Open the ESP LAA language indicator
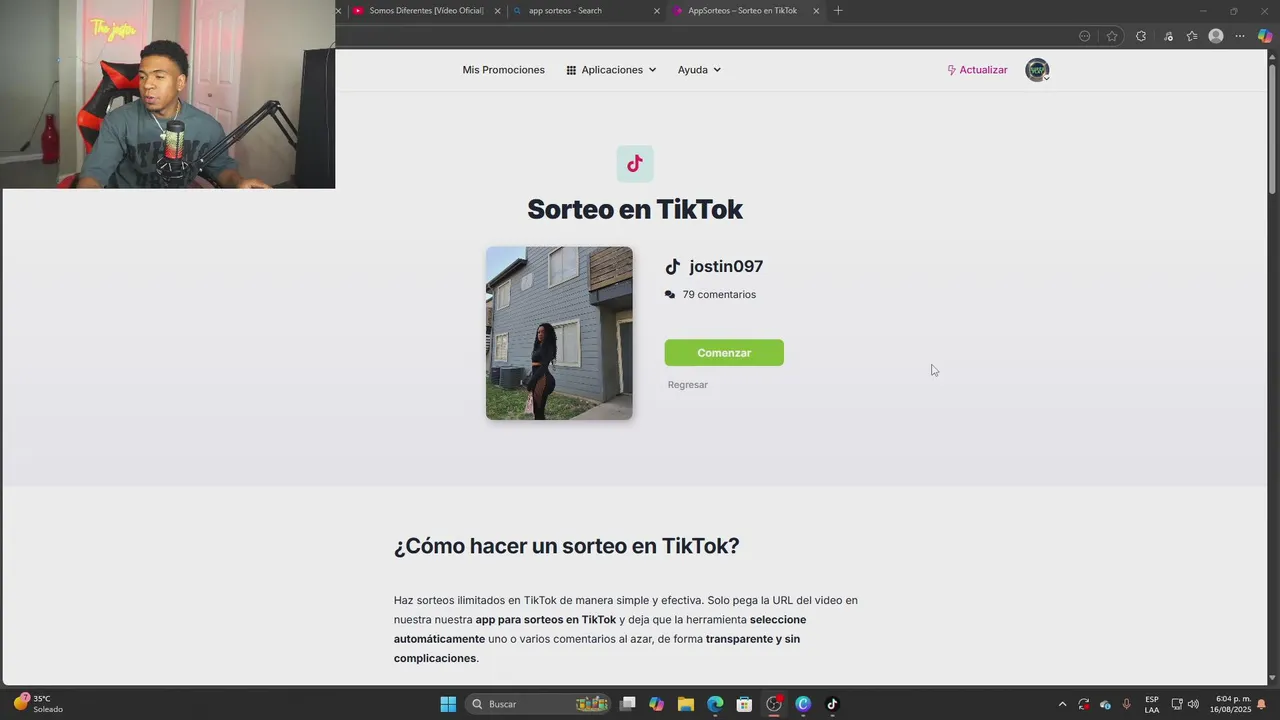The width and height of the screenshot is (1280, 720). coord(1152,704)
